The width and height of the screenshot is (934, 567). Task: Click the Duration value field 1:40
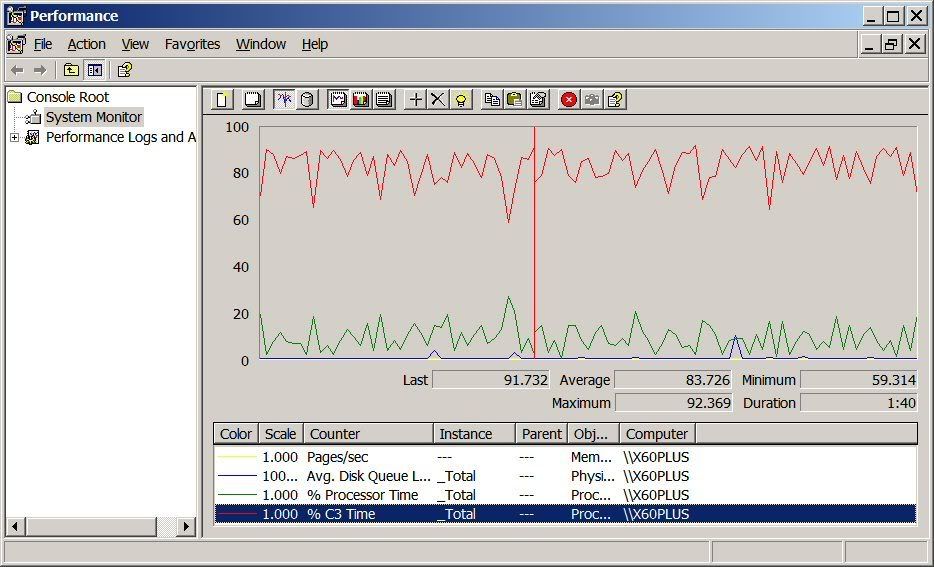(858, 403)
